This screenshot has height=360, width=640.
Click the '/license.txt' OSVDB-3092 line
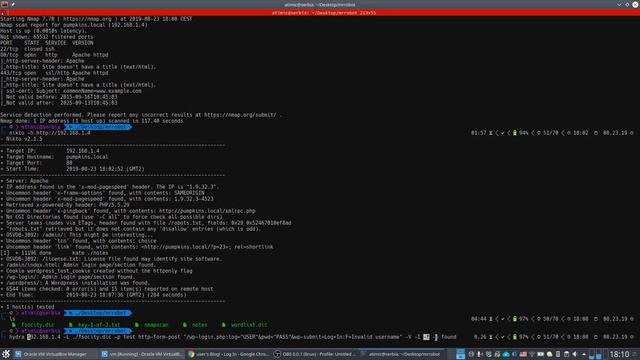[111, 259]
